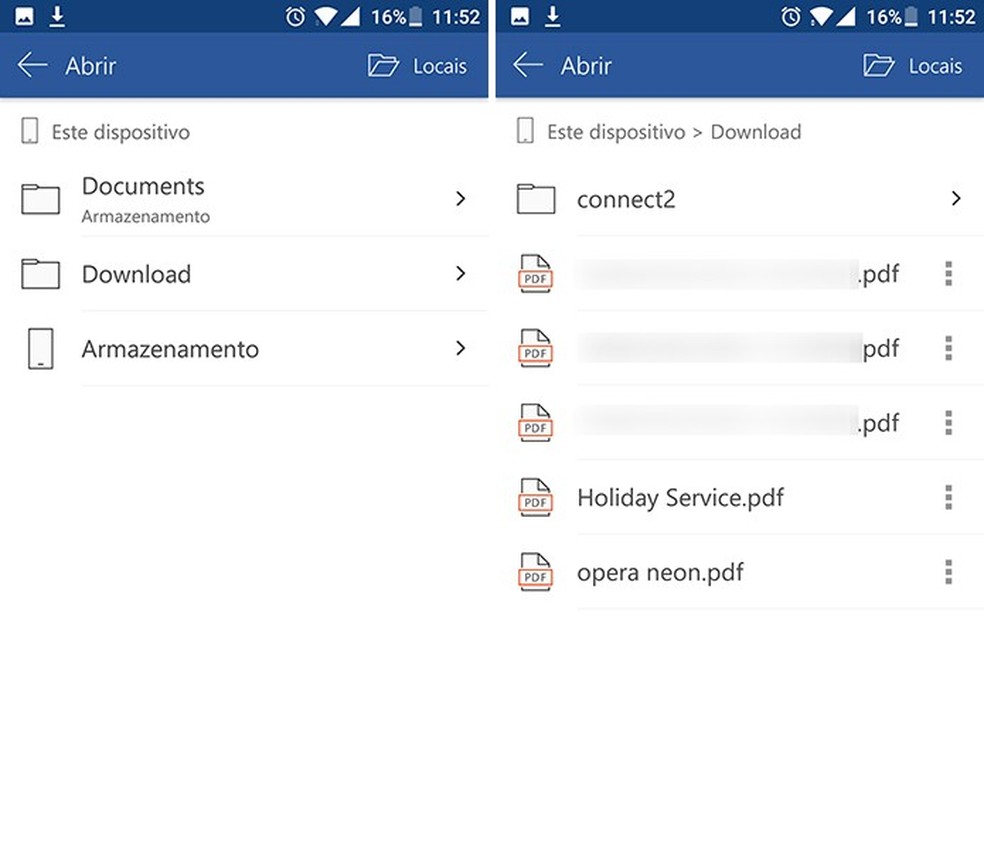Open the three-dot menu for opera neon.pdf
This screenshot has width=984, height=868.
tap(947, 572)
